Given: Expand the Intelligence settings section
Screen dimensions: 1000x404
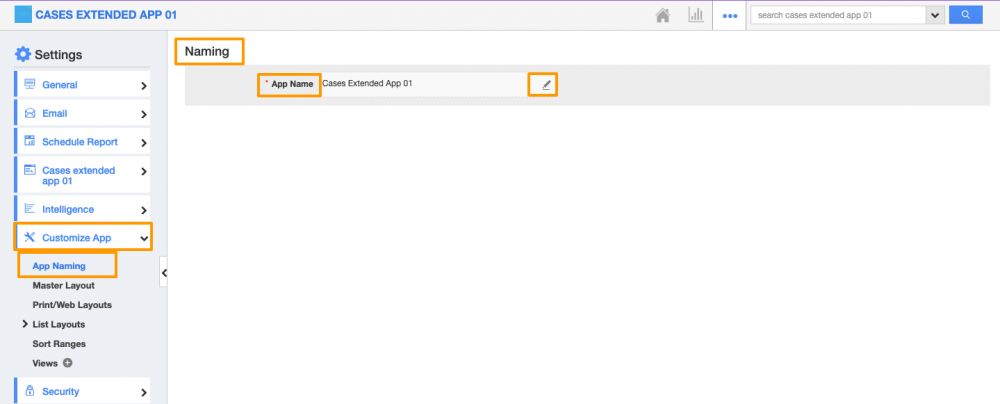Looking at the screenshot, I should coord(82,209).
